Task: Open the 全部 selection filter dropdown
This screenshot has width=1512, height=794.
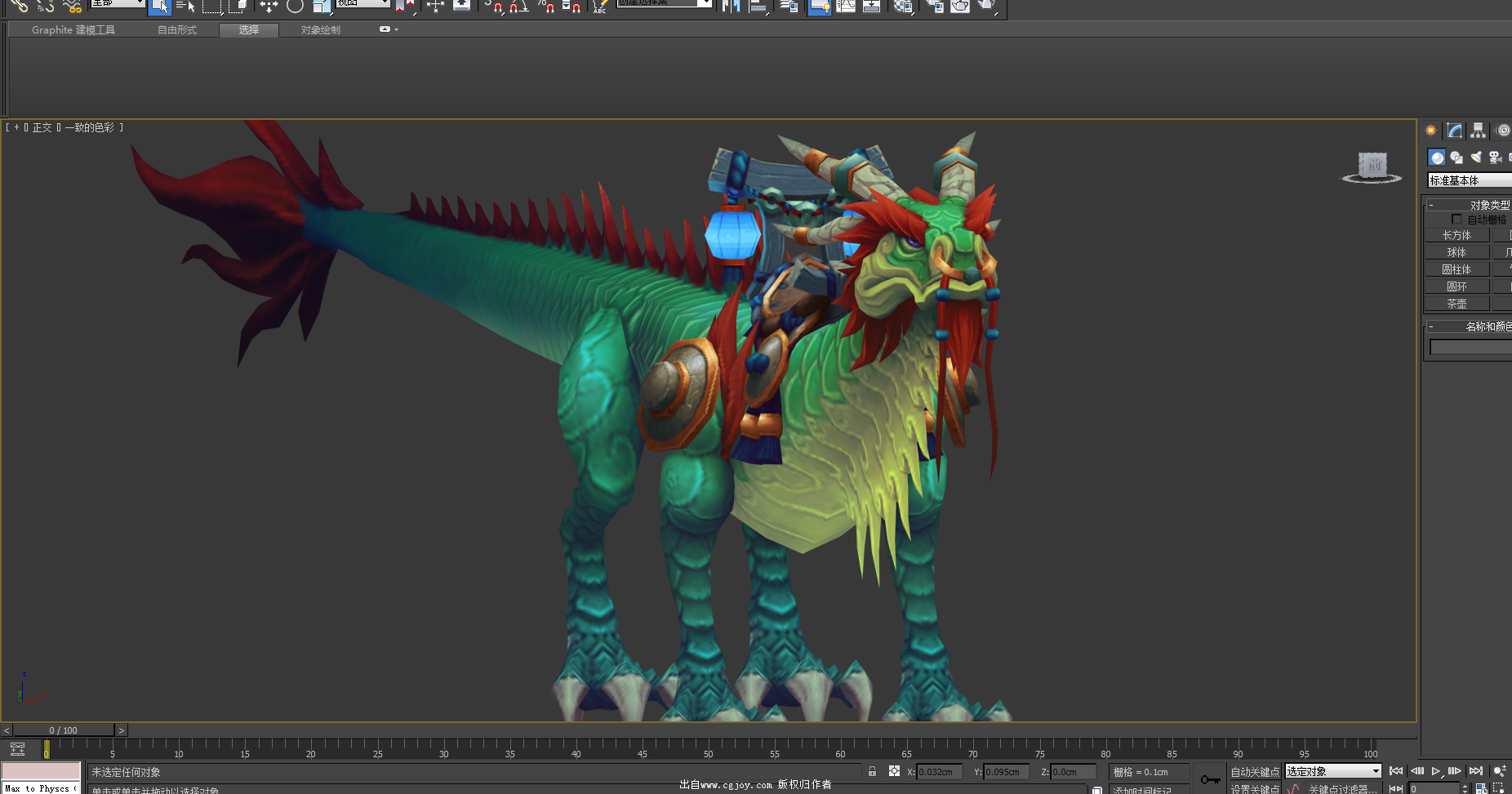Action: pyautogui.click(x=118, y=2)
